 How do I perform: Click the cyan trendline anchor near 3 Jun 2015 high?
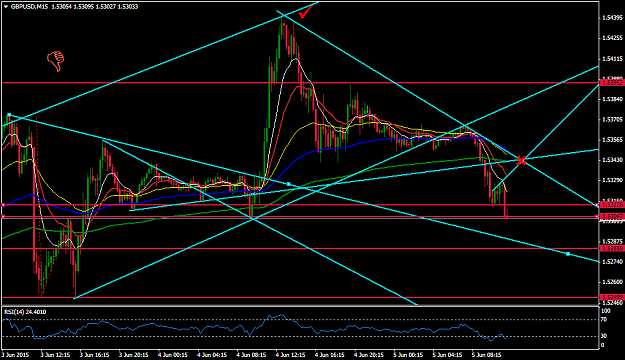pyautogui.click(x=9, y=115)
